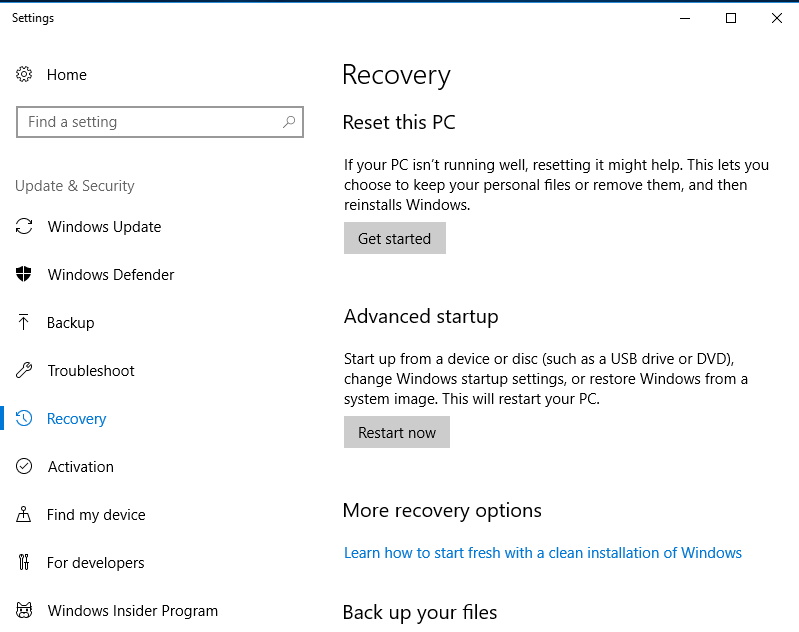Click the Back up your files heading
Viewport: 799px width, 632px height.
[x=420, y=613]
